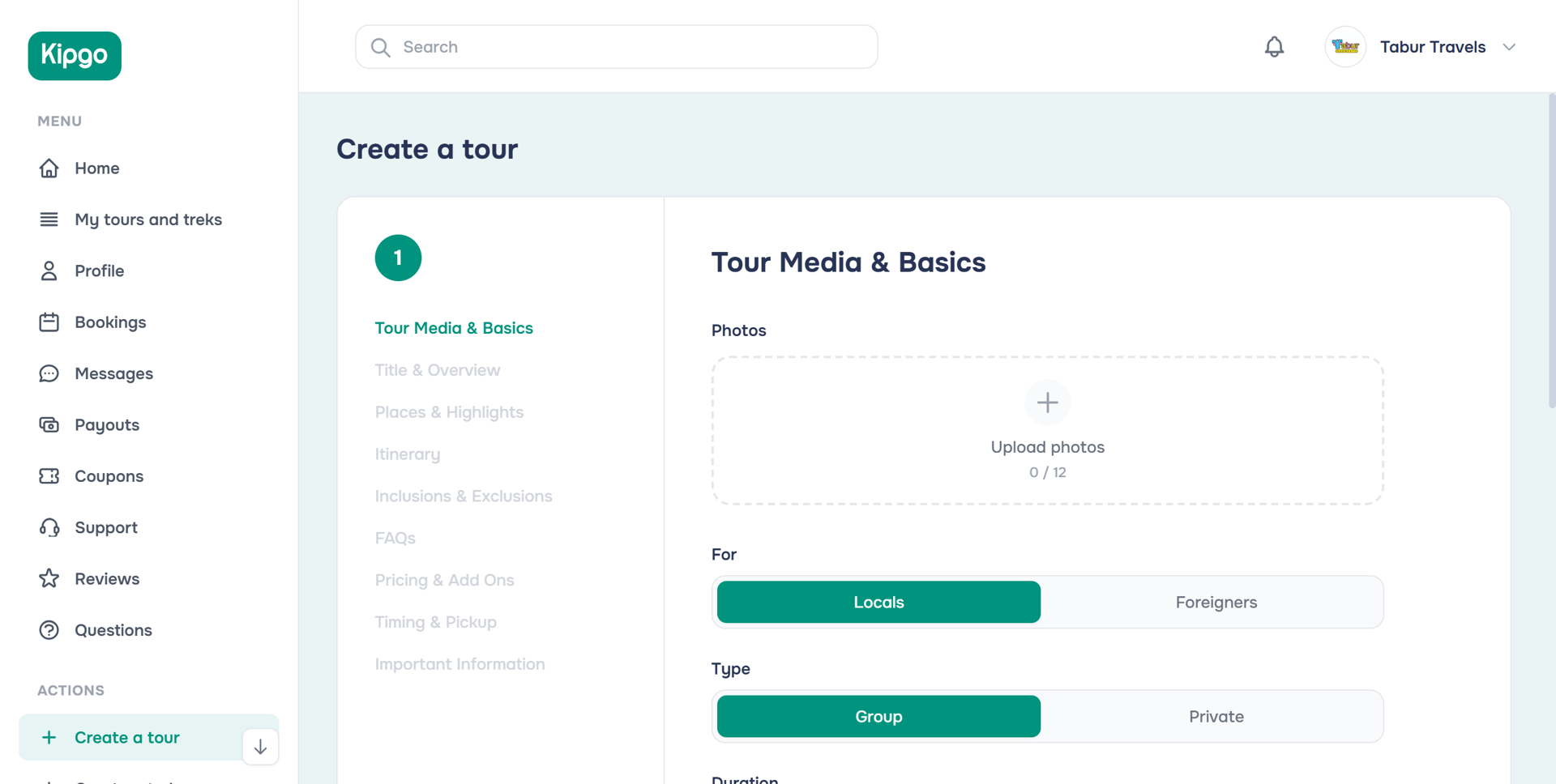Open Coupons using the ticket icon
Screen dimensions: 1556x784
tap(49, 475)
